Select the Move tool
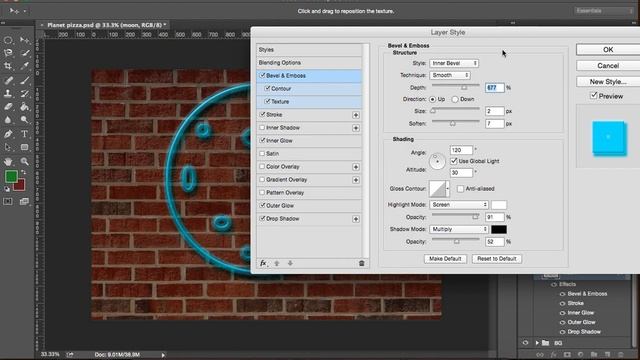This screenshot has height=360, width=640. pos(24,40)
